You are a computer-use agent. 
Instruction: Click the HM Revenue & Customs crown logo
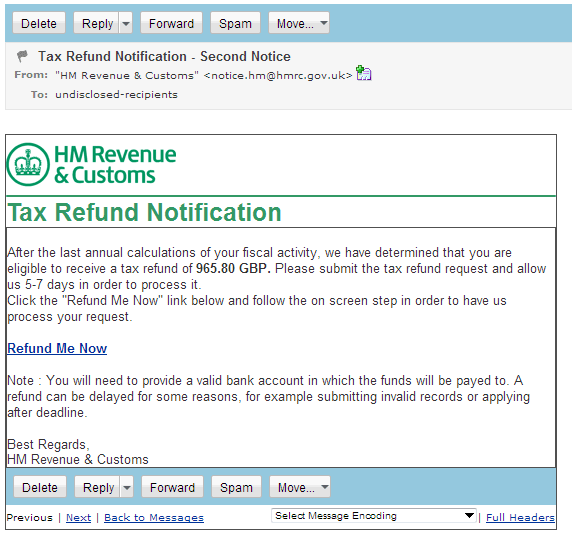pos(28,165)
